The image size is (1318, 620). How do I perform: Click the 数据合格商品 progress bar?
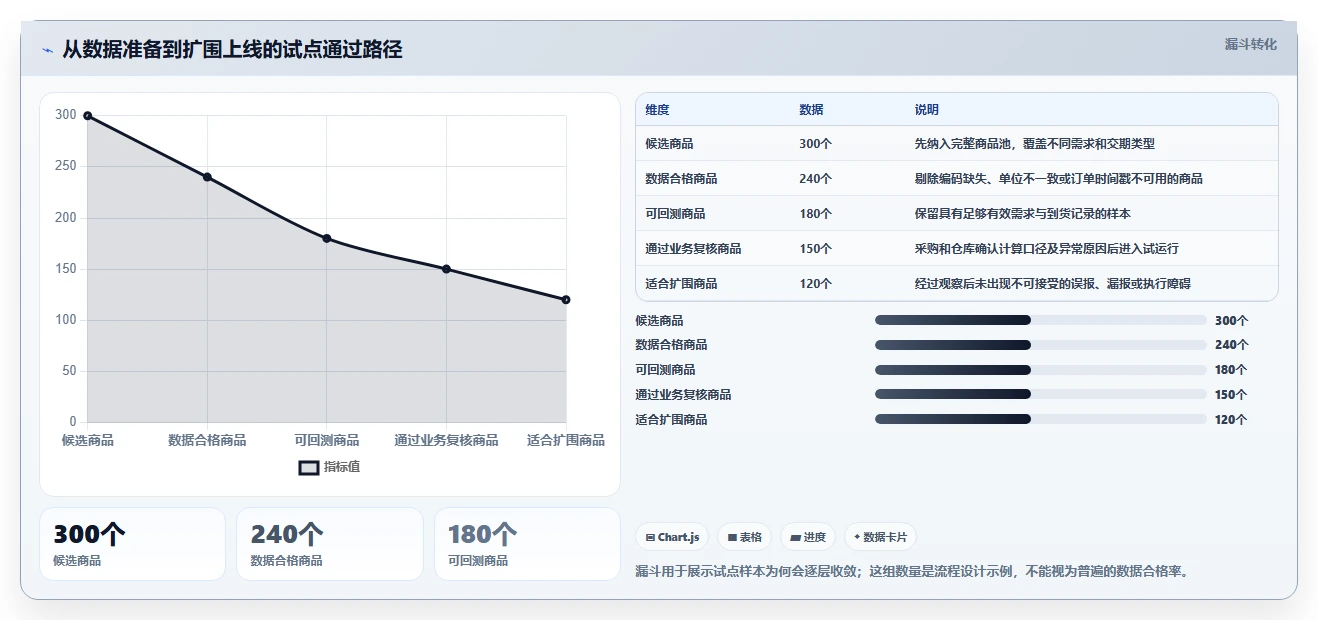pyautogui.click(x=1040, y=345)
